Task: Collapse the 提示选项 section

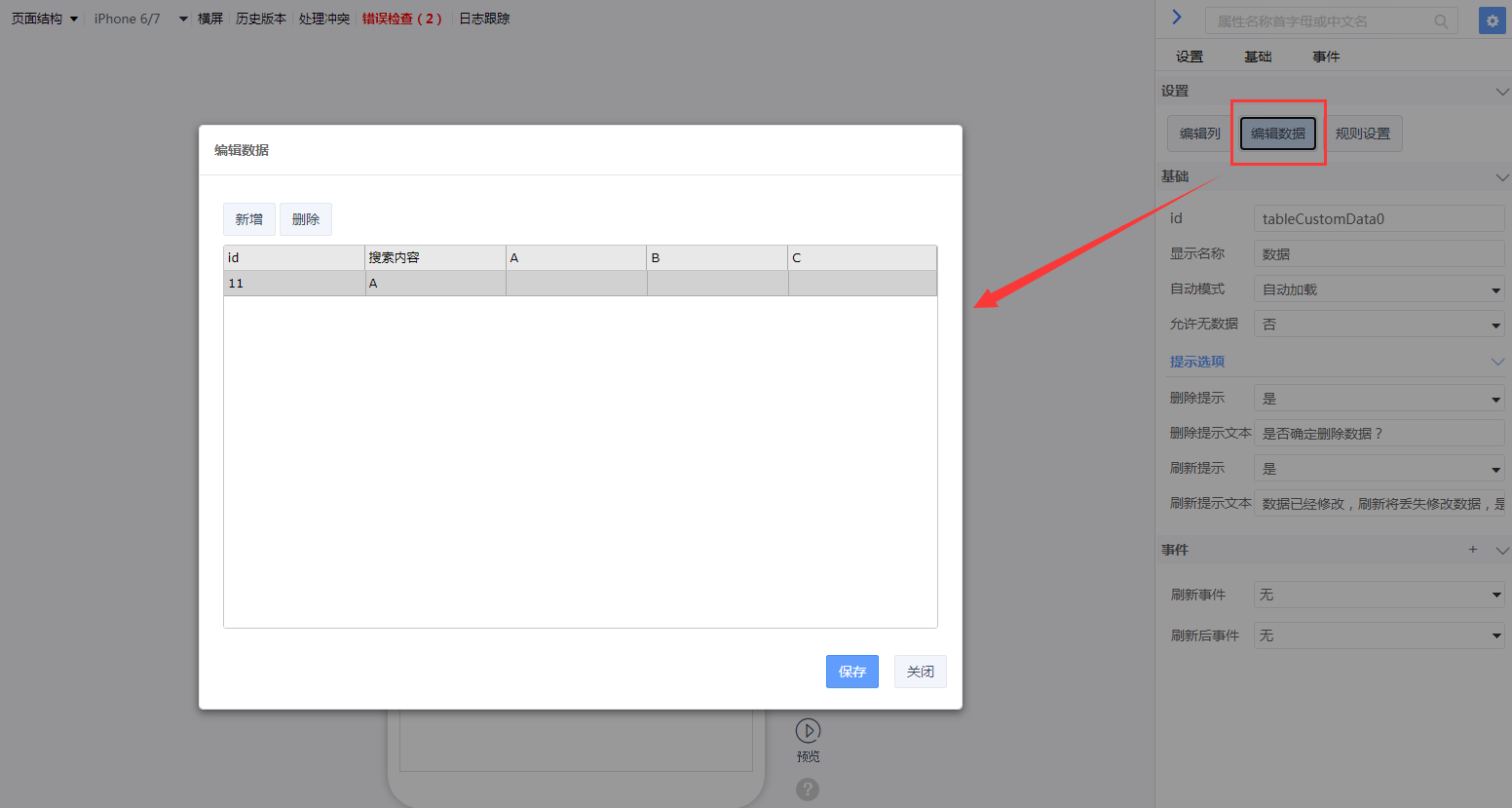Action: point(1497,362)
